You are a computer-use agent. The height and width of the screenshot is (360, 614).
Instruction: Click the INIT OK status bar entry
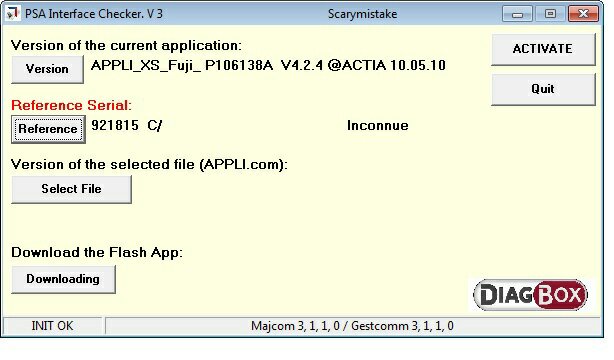click(52, 326)
